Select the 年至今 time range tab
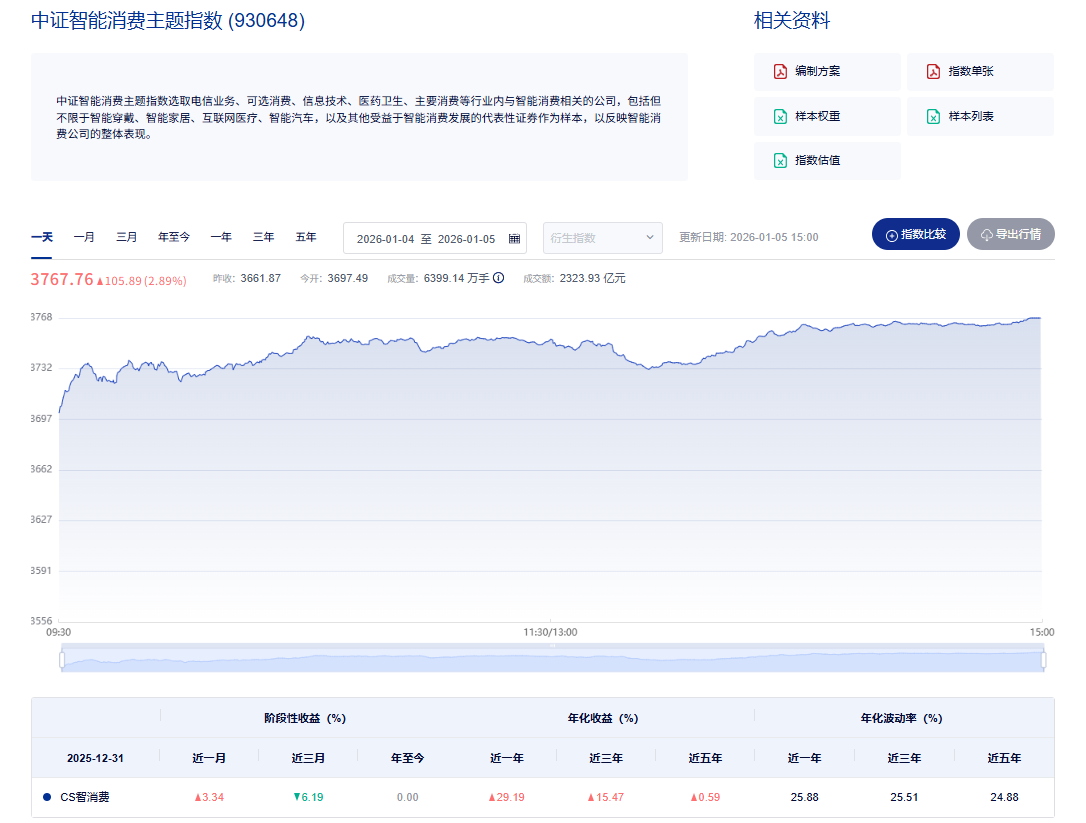Viewport: 1086px width, 823px height. pyautogui.click(x=174, y=237)
